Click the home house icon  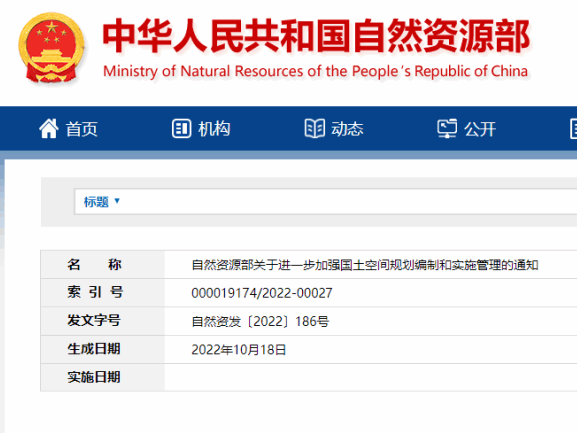(49, 128)
